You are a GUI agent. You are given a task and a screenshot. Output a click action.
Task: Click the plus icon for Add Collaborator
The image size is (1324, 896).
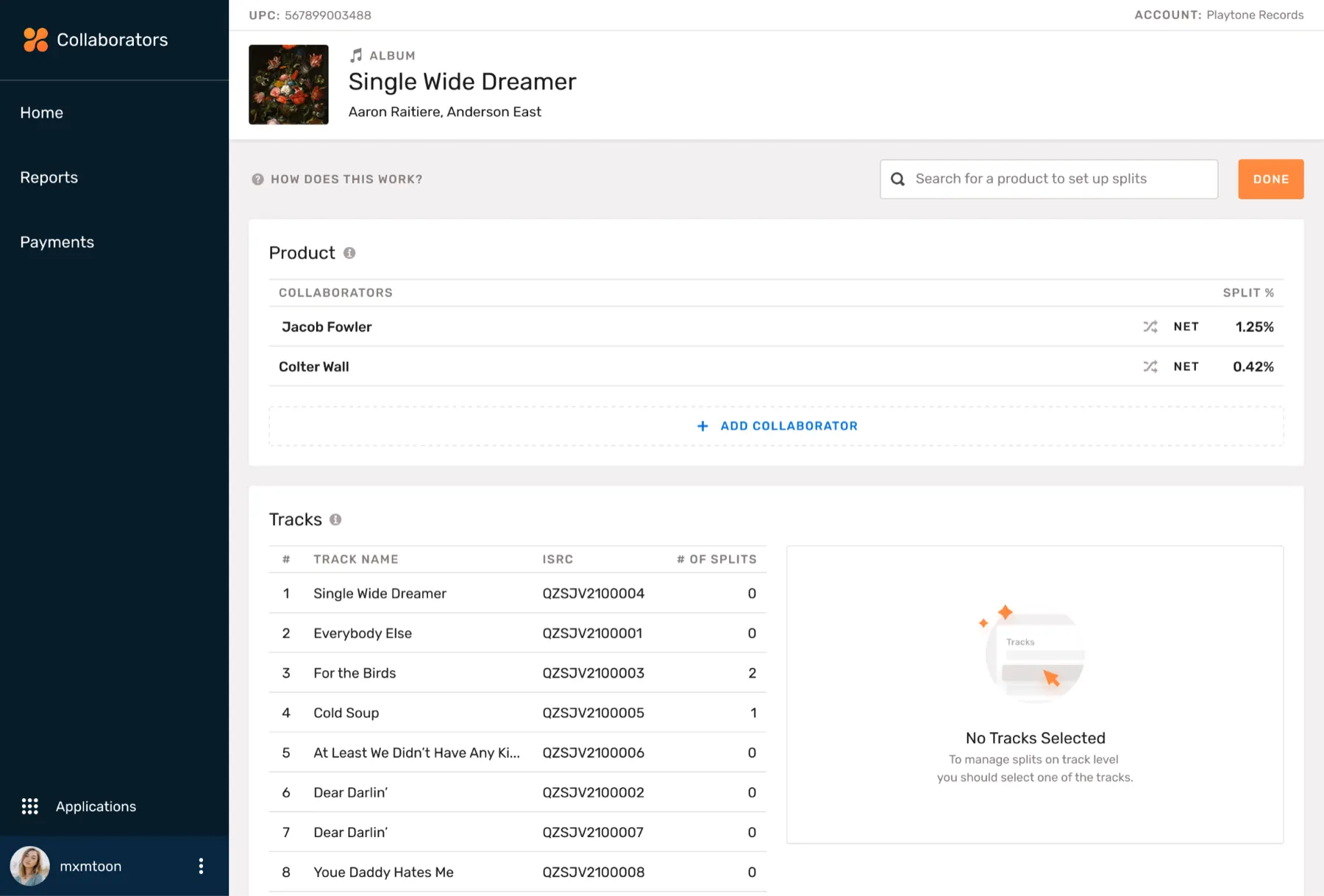point(702,426)
